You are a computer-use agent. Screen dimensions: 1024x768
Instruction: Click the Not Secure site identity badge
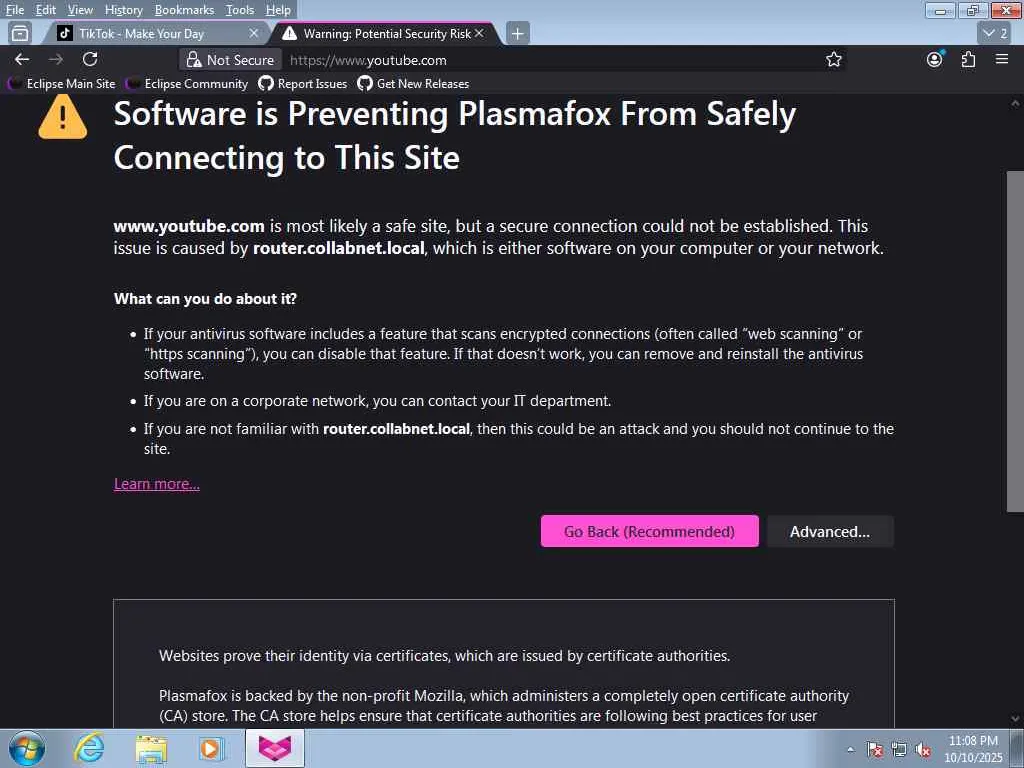[x=231, y=60]
